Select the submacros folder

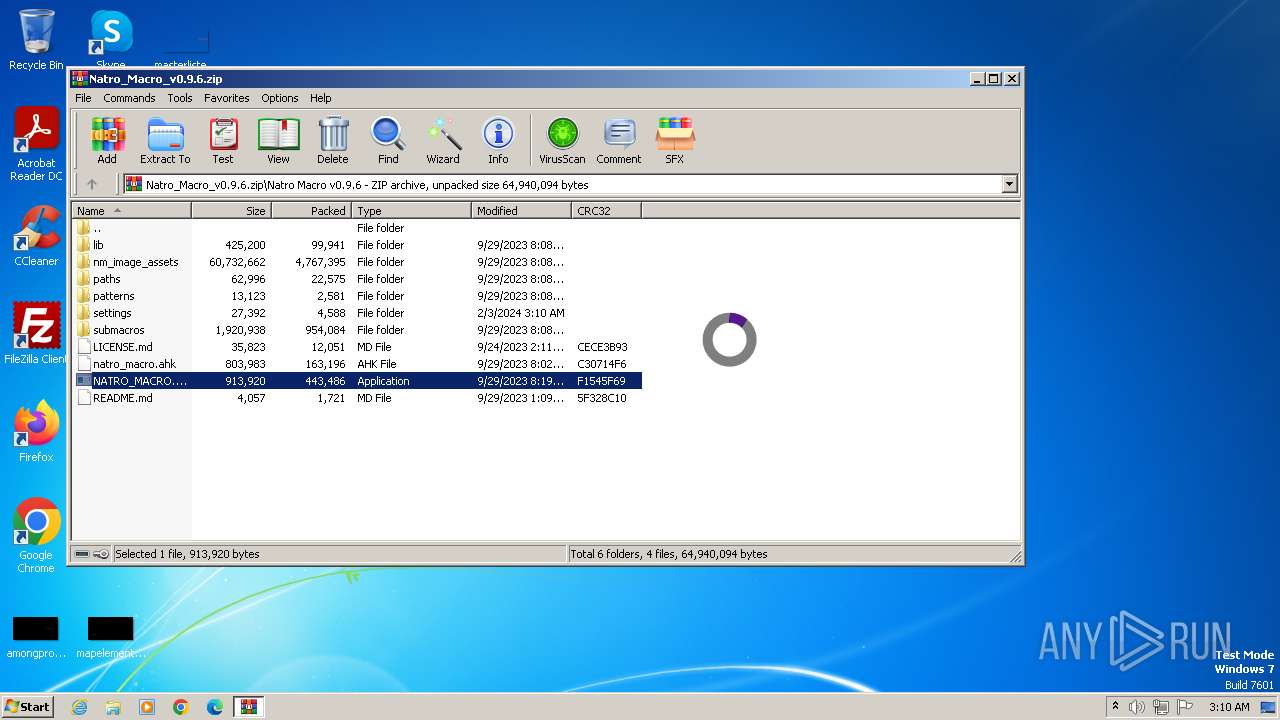[357, 330]
